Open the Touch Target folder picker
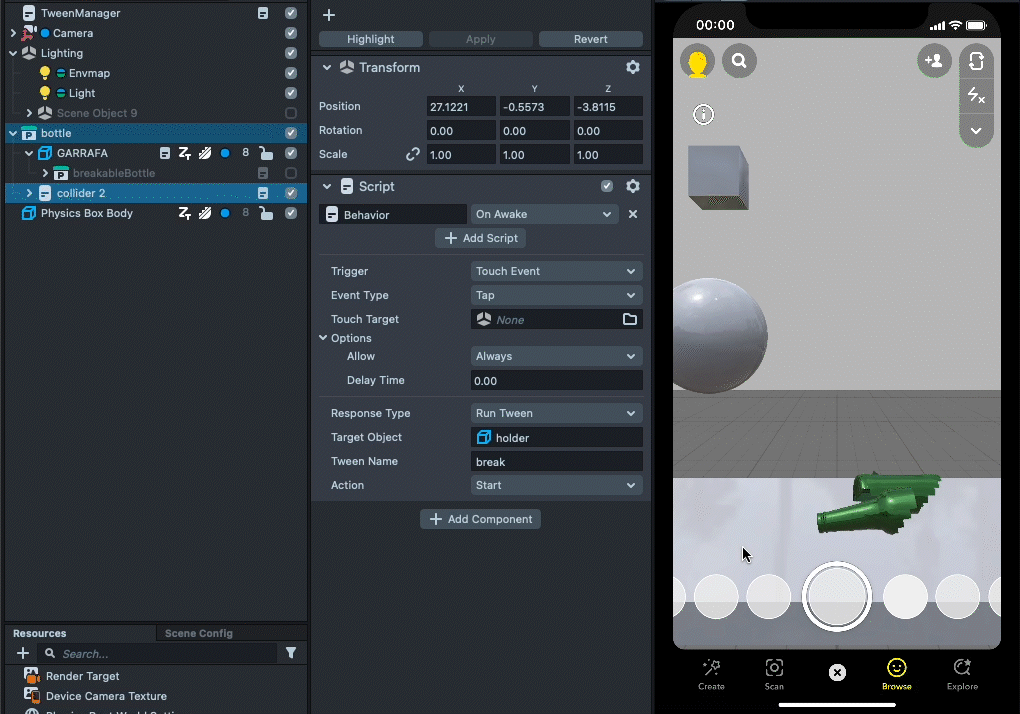This screenshot has width=1020, height=714. click(630, 319)
